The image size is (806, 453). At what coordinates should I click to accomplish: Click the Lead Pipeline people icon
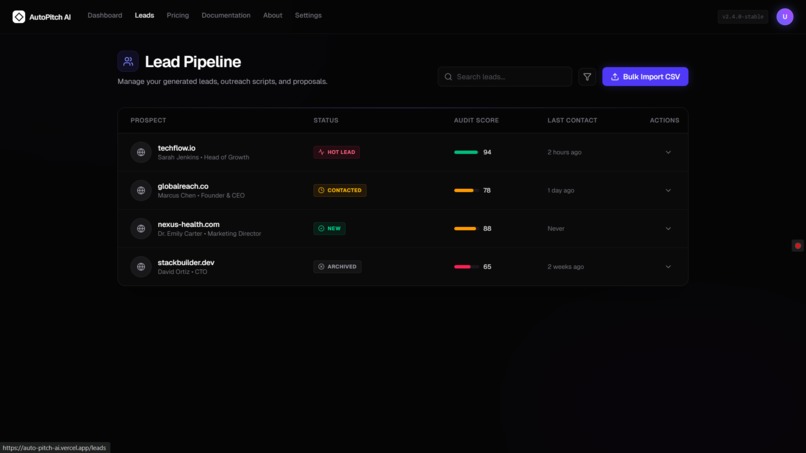[128, 62]
